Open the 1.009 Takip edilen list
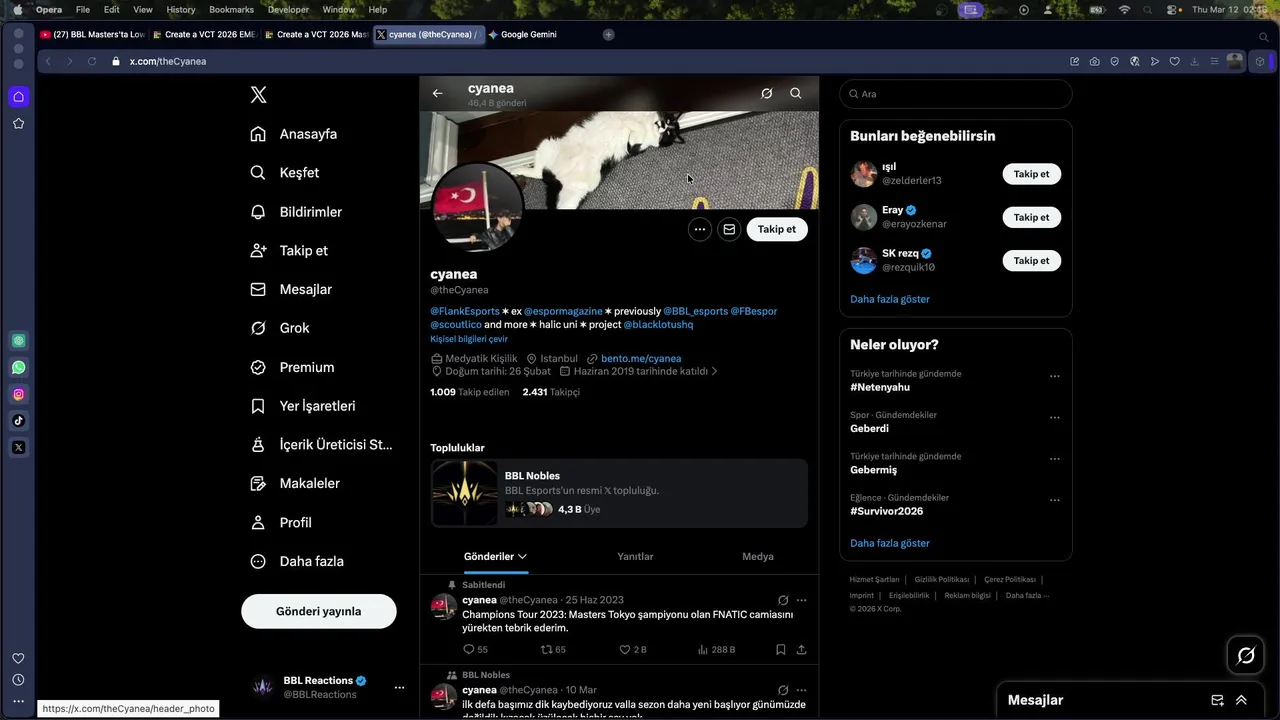The image size is (1280, 720). (470, 392)
